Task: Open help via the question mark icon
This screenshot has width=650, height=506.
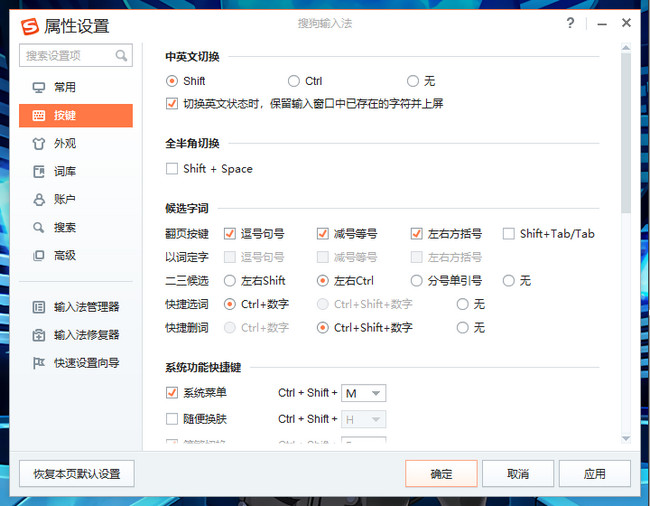Action: [x=570, y=23]
